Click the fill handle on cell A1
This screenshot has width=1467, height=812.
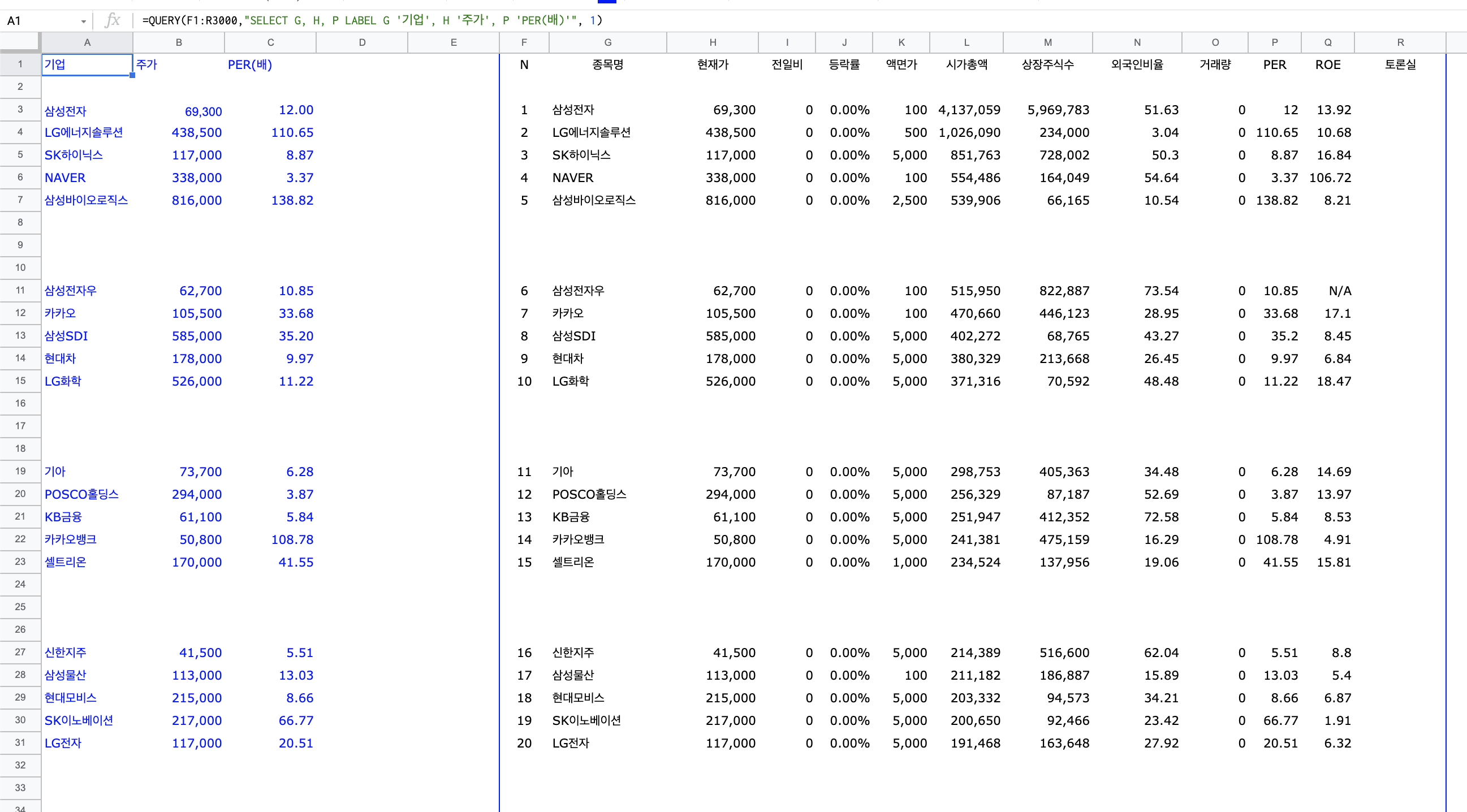tap(132, 75)
